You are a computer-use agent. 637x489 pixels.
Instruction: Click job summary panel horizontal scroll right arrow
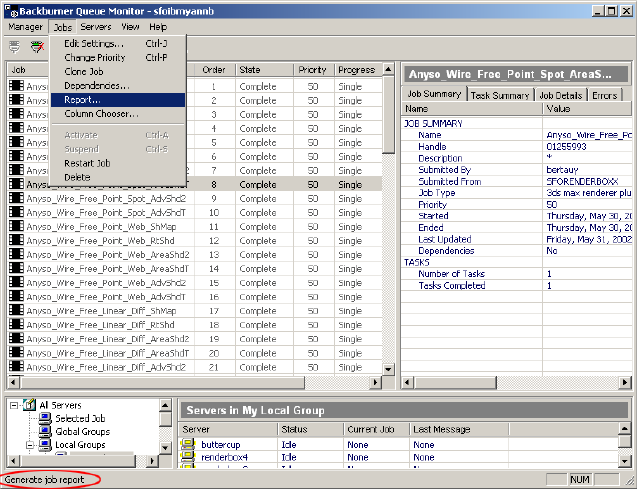pyautogui.click(x=625, y=382)
